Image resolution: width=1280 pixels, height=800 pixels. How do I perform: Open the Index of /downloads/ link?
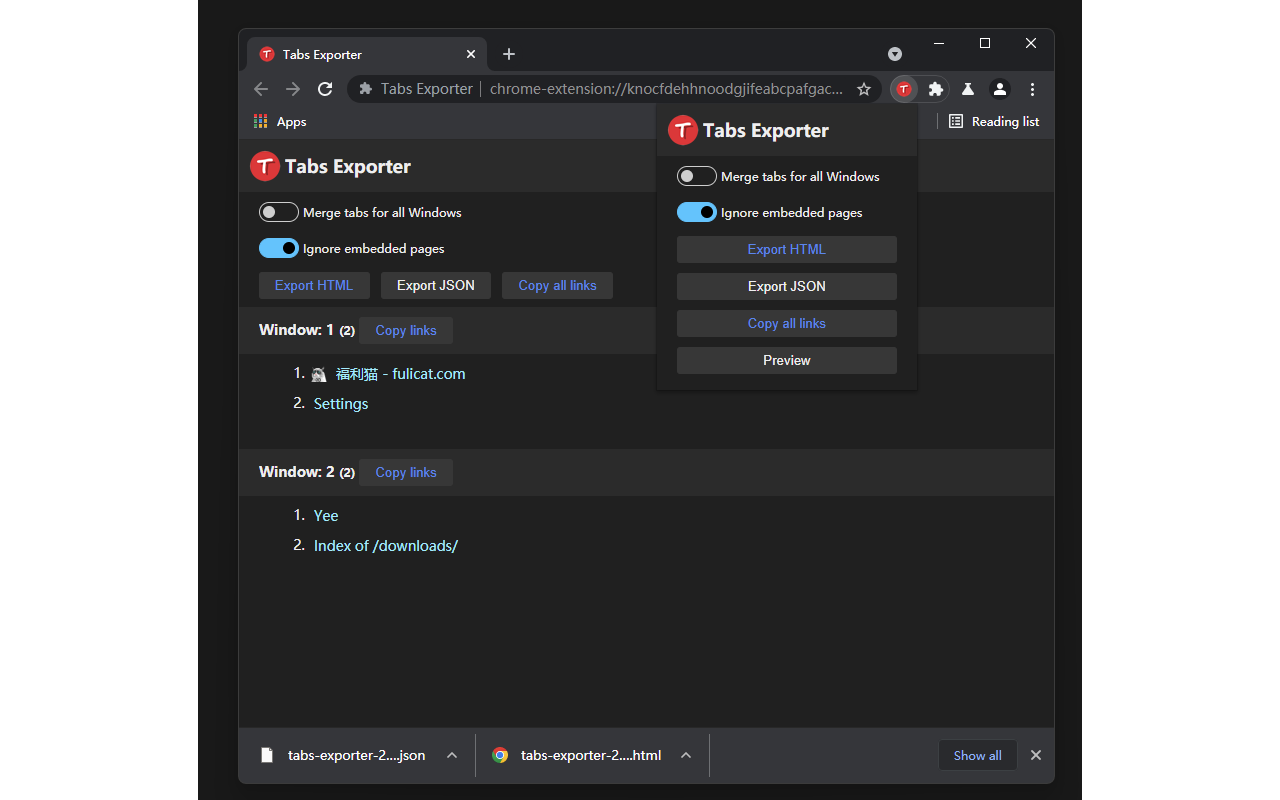click(x=386, y=546)
